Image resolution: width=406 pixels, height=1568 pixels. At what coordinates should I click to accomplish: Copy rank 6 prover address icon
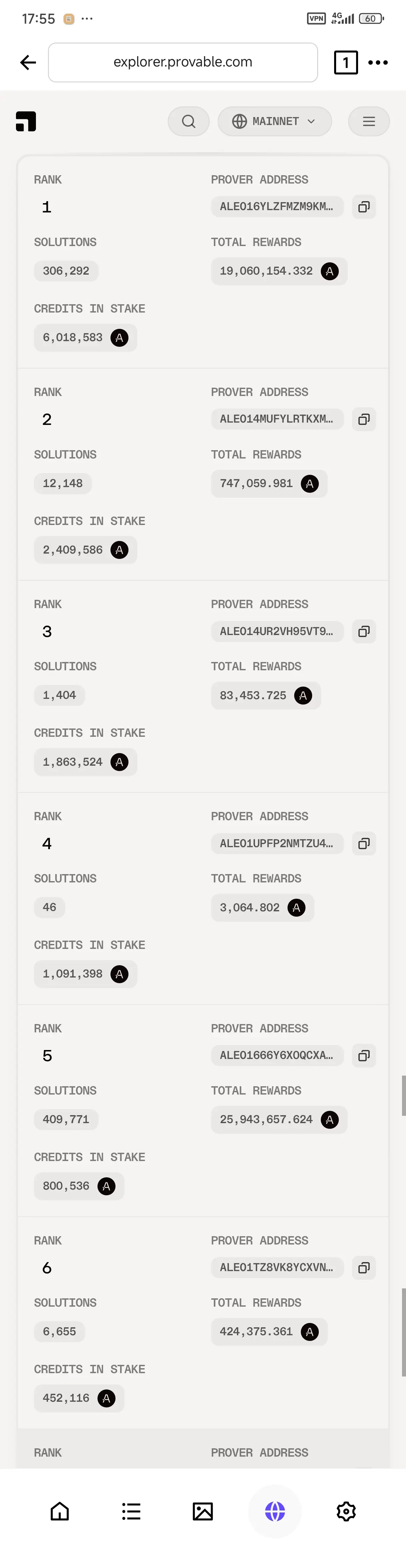pyautogui.click(x=364, y=1267)
